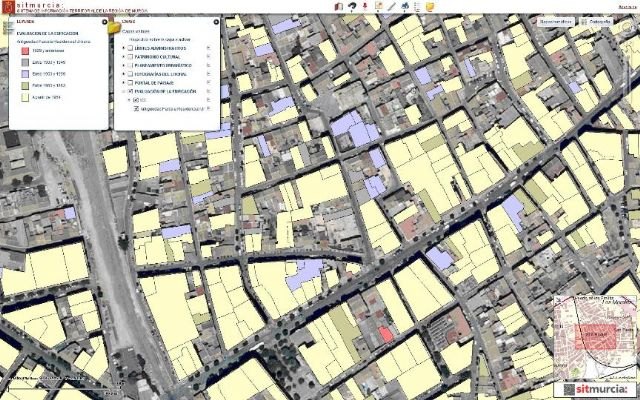Collapse the Evaluación de la Edificación group
This screenshot has height=400, width=640.
tap(124, 91)
